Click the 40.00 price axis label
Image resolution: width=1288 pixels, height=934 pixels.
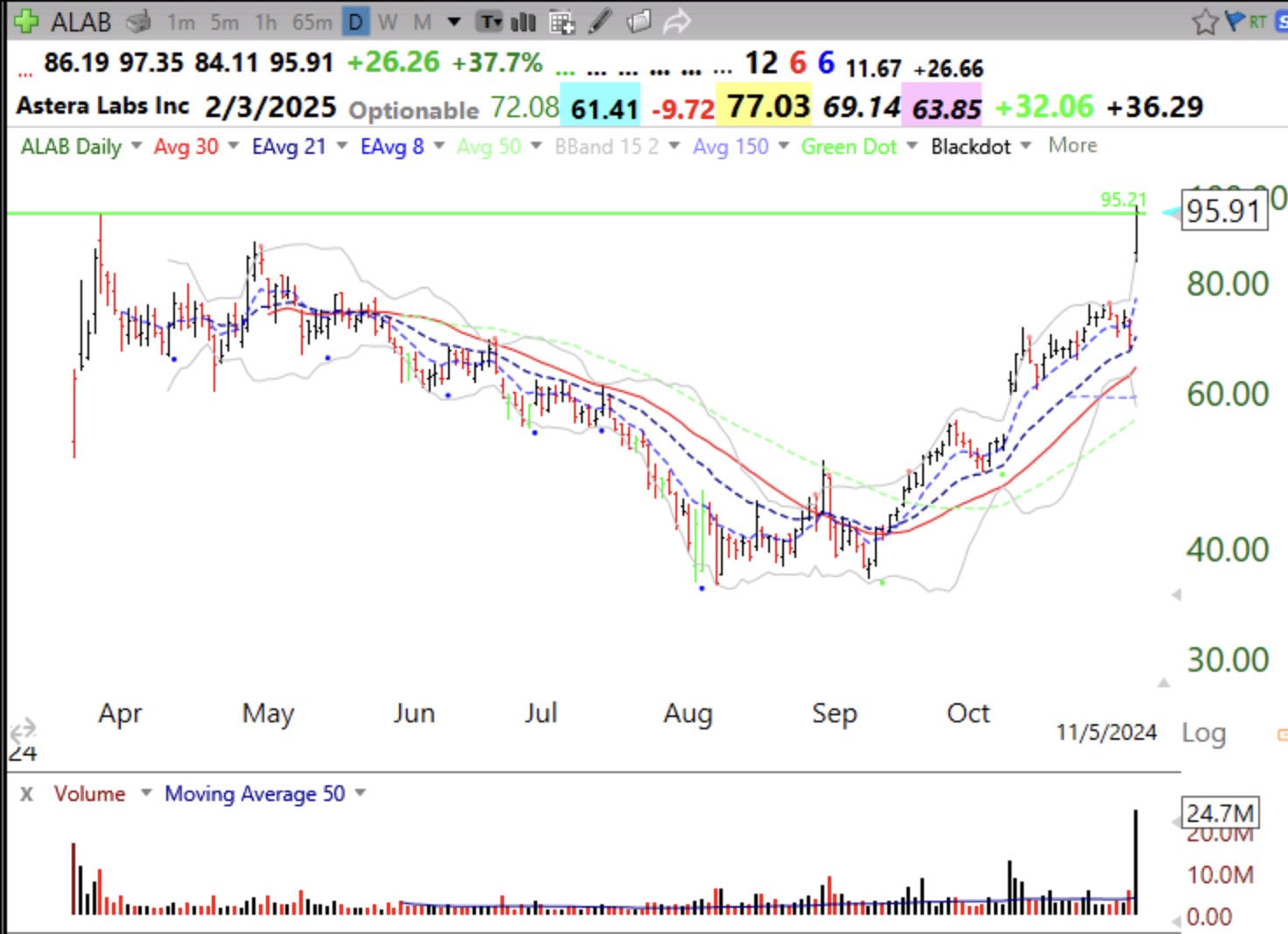1228,549
